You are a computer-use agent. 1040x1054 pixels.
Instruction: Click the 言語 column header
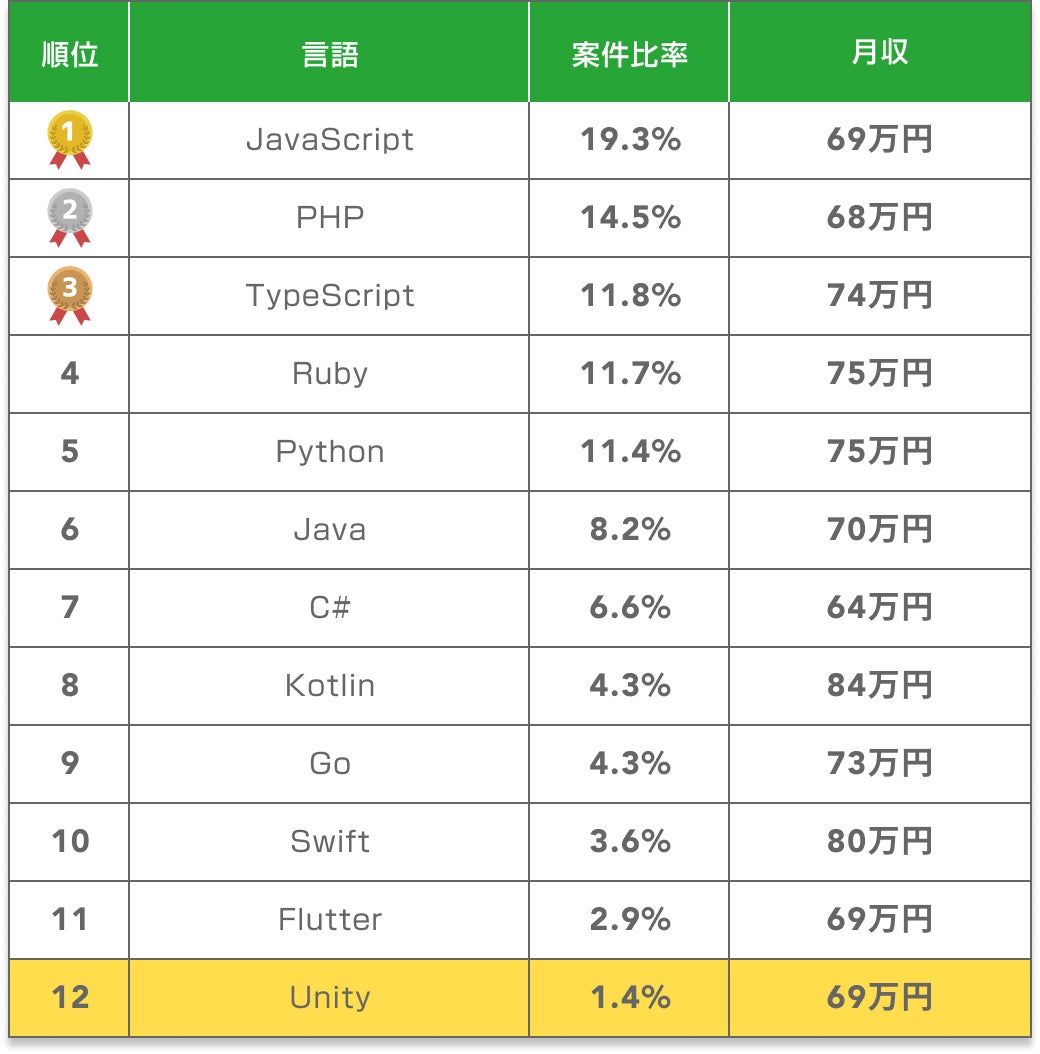(x=329, y=54)
